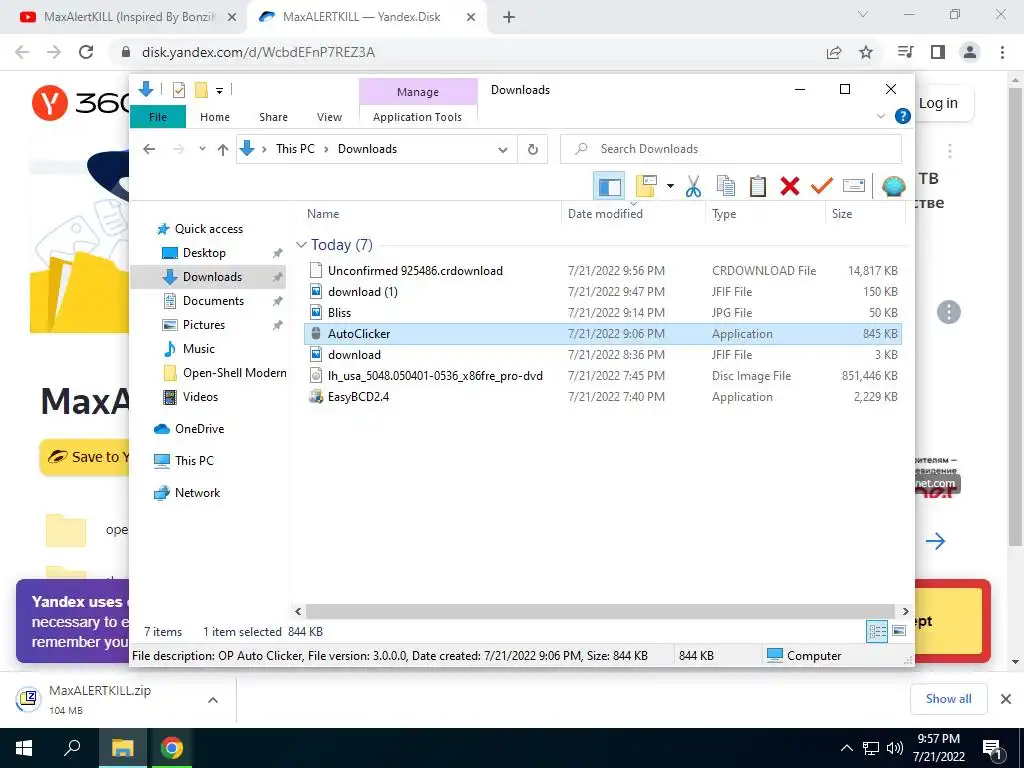Open the Home ribbon tab
This screenshot has height=768, width=1024.
[215, 117]
